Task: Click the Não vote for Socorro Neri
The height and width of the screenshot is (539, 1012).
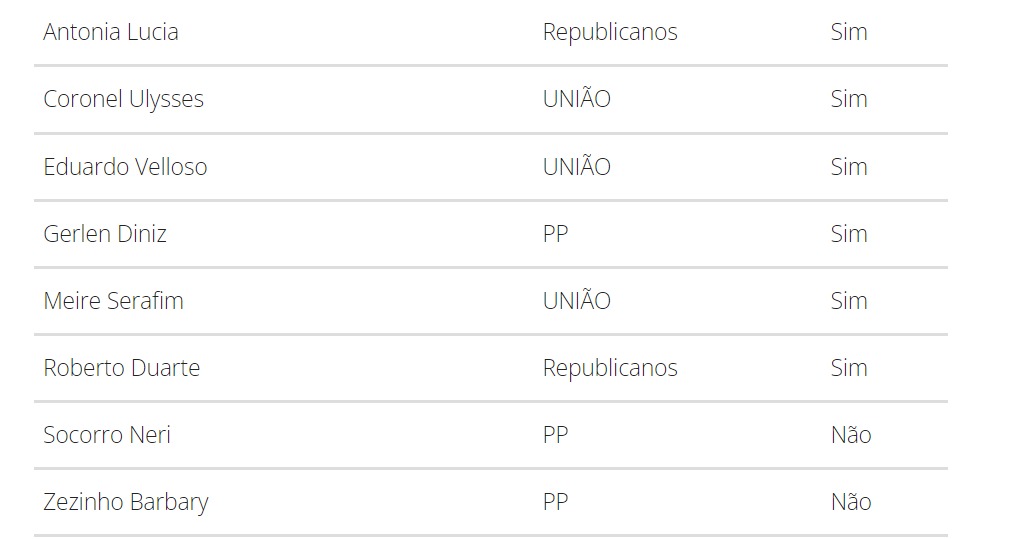Action: pyautogui.click(x=851, y=434)
